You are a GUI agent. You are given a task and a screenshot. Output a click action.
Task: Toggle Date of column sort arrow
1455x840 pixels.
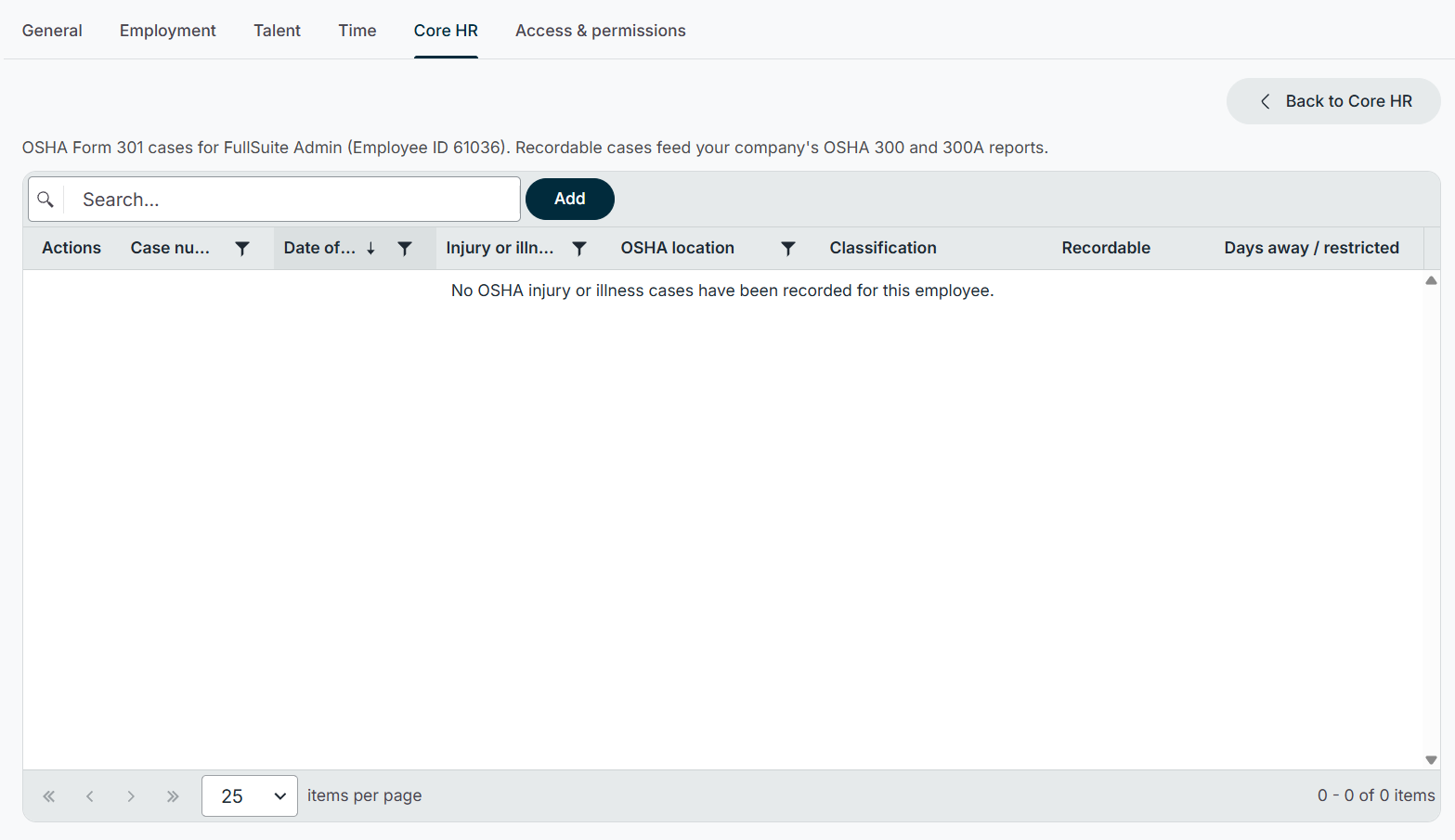370,249
